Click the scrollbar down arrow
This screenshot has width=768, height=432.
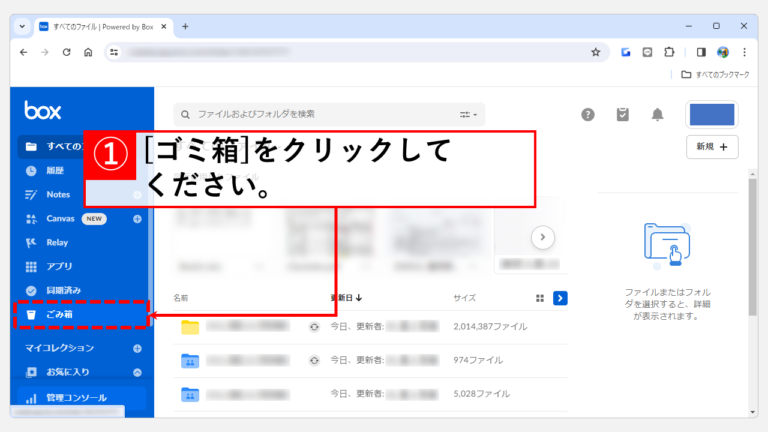point(753,412)
